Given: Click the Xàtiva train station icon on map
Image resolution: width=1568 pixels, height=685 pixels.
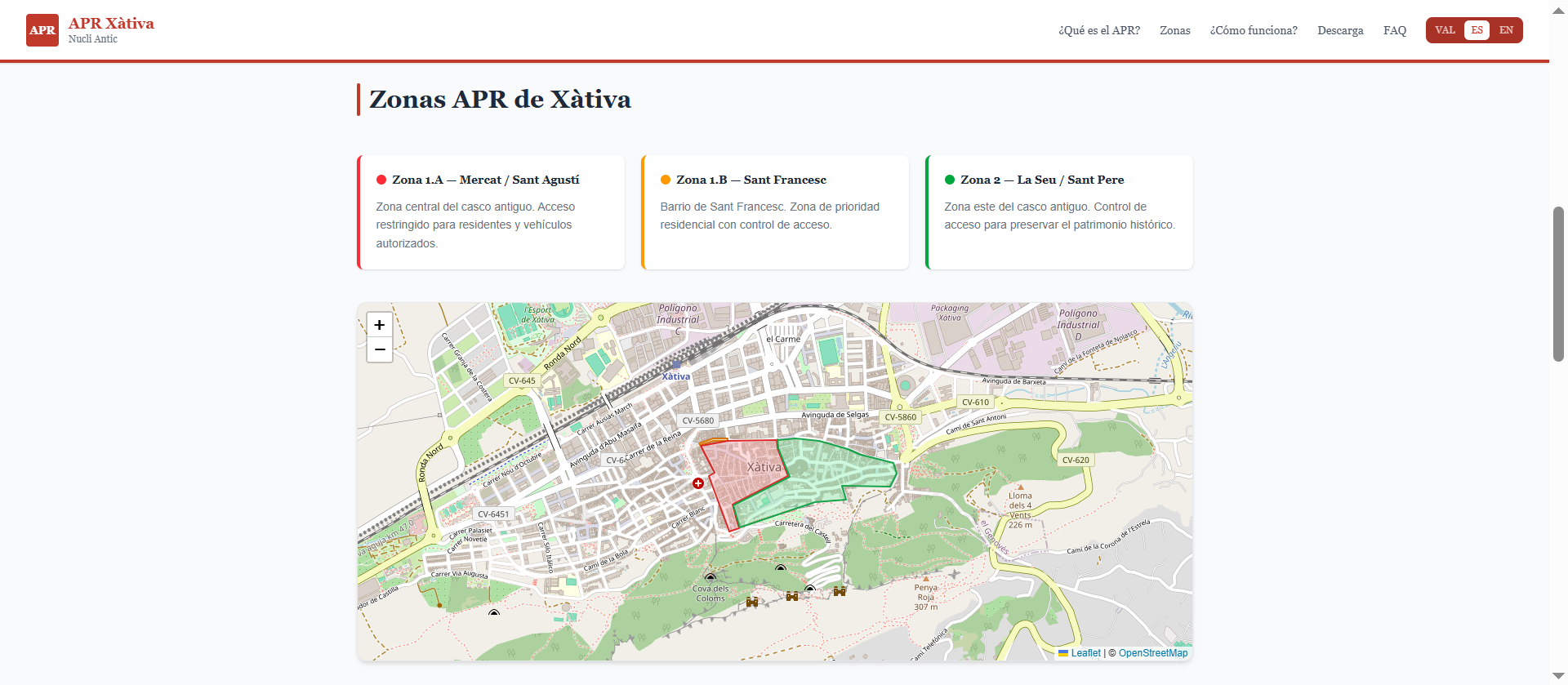Looking at the screenshot, I should pos(675,366).
